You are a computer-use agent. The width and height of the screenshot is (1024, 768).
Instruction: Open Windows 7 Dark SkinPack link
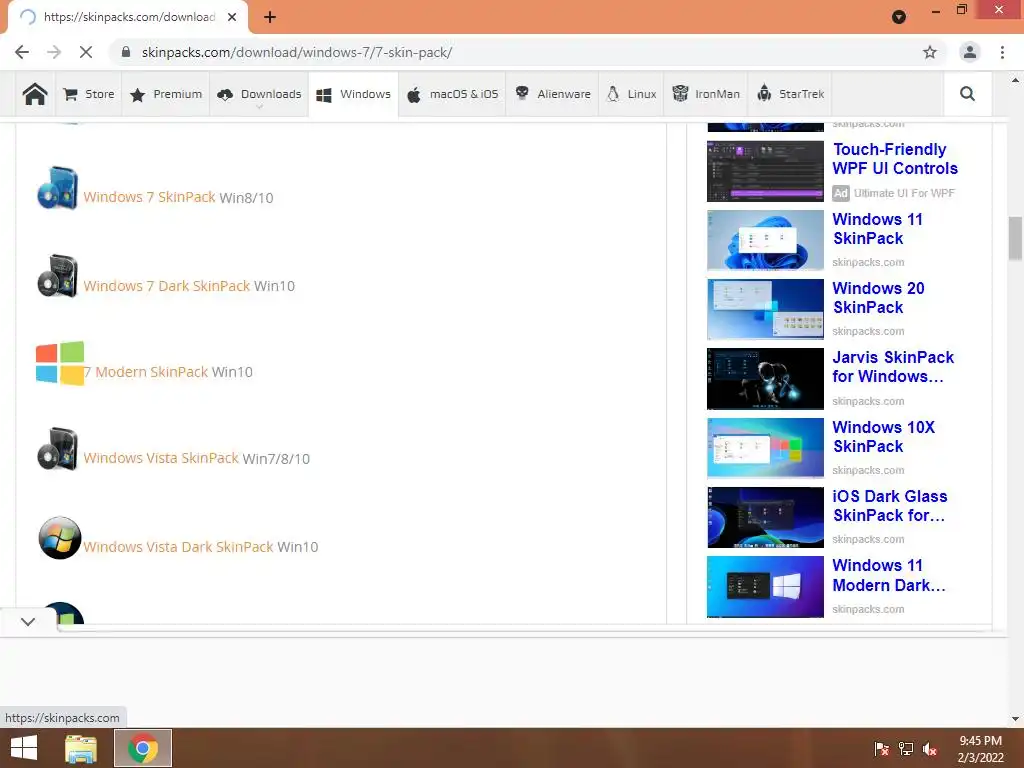(167, 286)
